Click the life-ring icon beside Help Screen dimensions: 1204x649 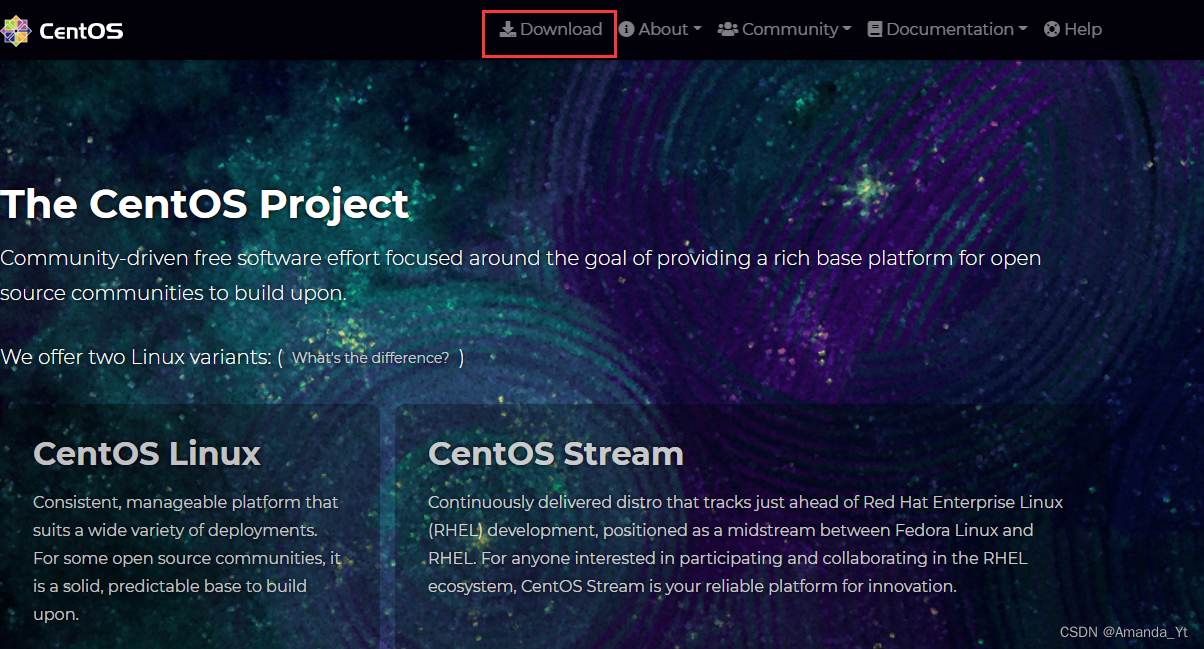pos(1052,29)
